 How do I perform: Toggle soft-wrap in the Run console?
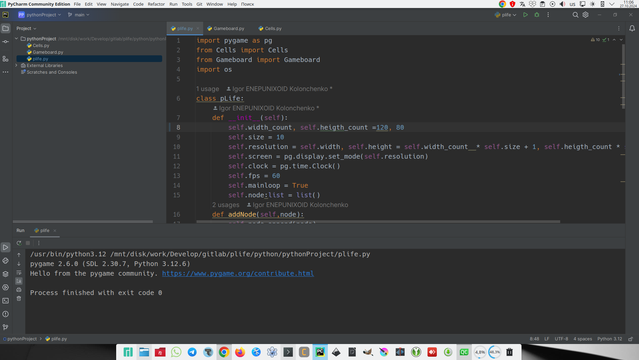(x=19, y=272)
